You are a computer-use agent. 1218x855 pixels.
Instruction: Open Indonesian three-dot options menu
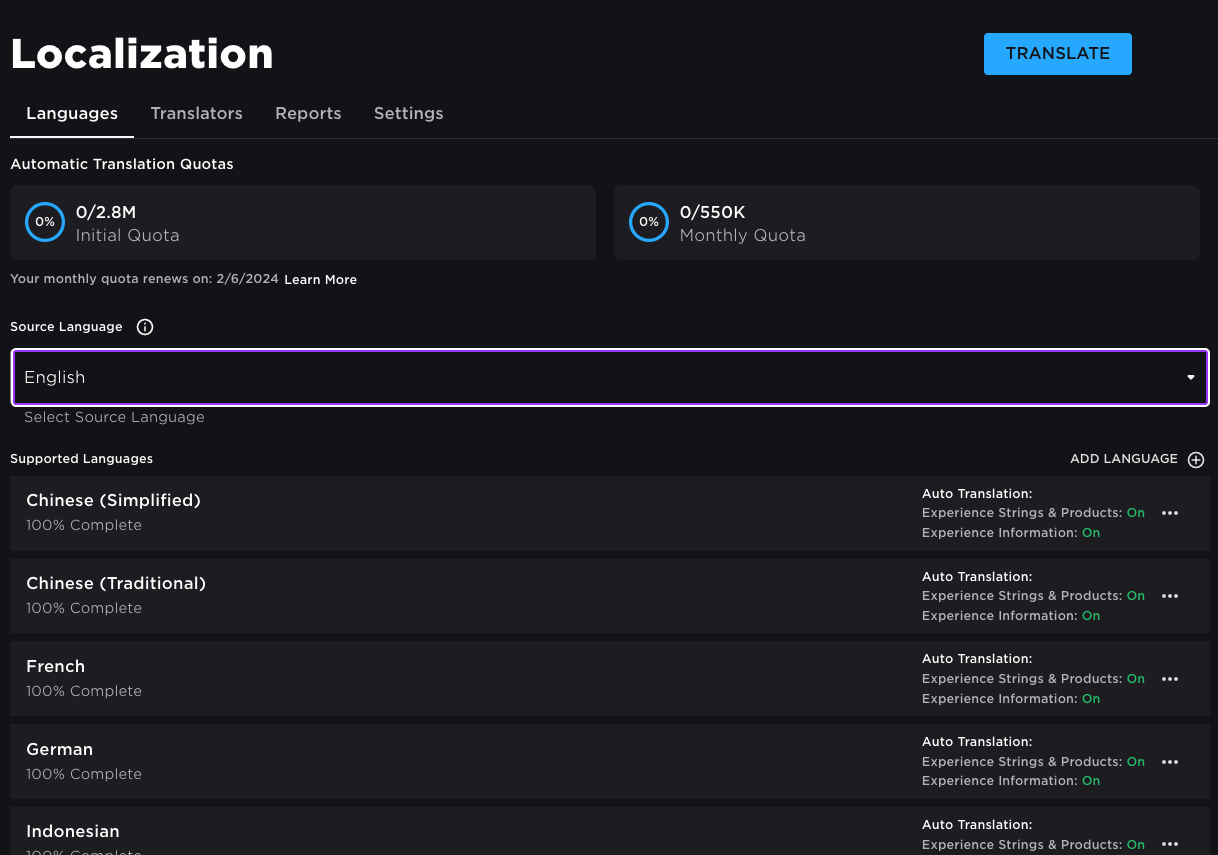(x=1170, y=844)
